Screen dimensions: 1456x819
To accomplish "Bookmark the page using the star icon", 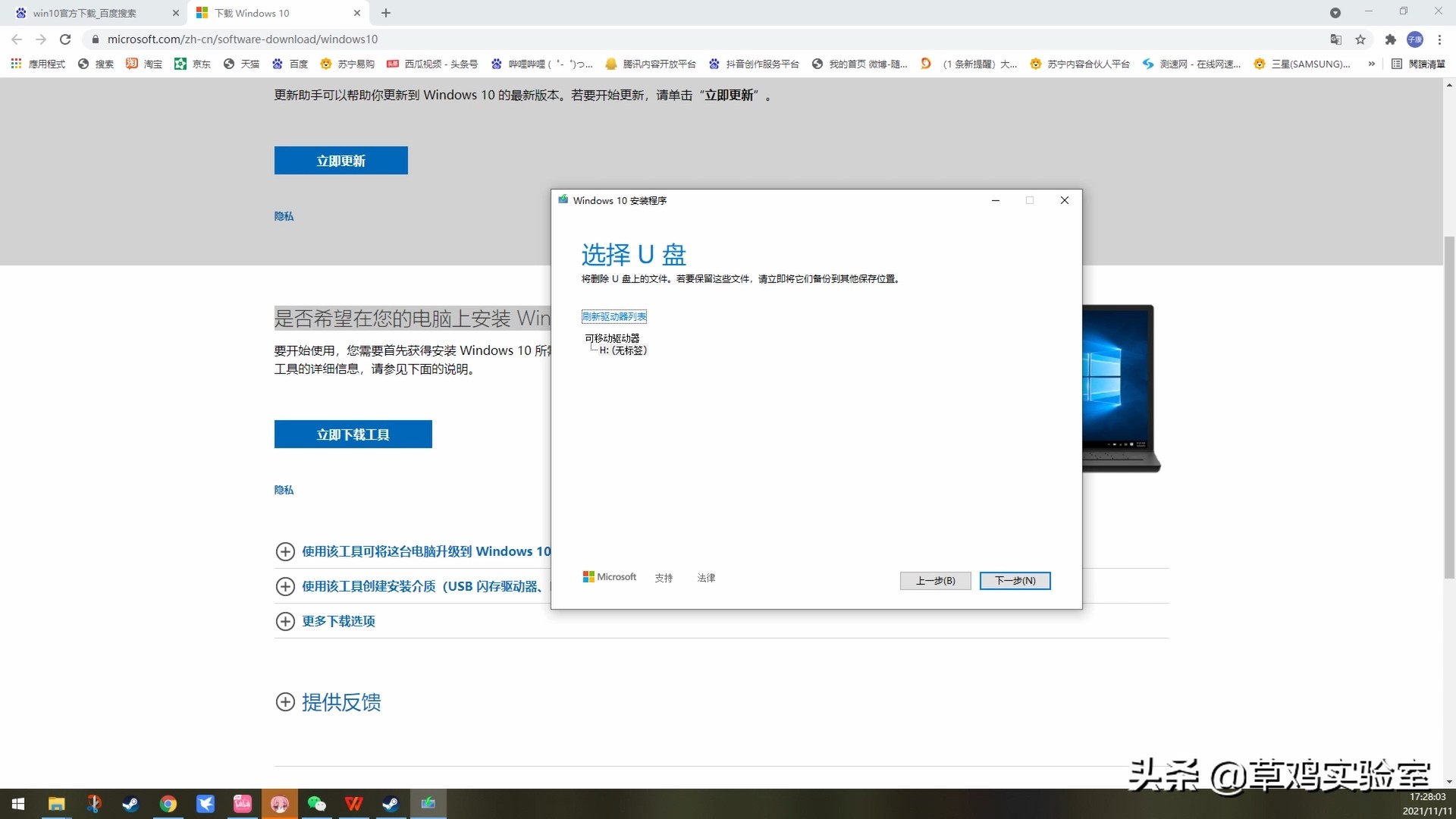I will 1360,39.
